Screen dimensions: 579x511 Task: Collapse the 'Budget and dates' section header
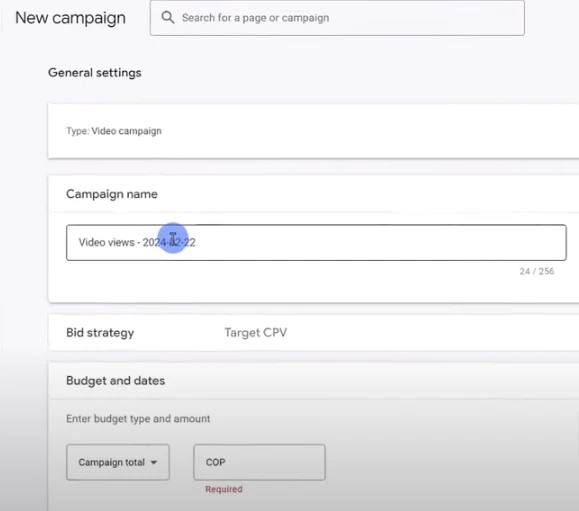pos(313,381)
